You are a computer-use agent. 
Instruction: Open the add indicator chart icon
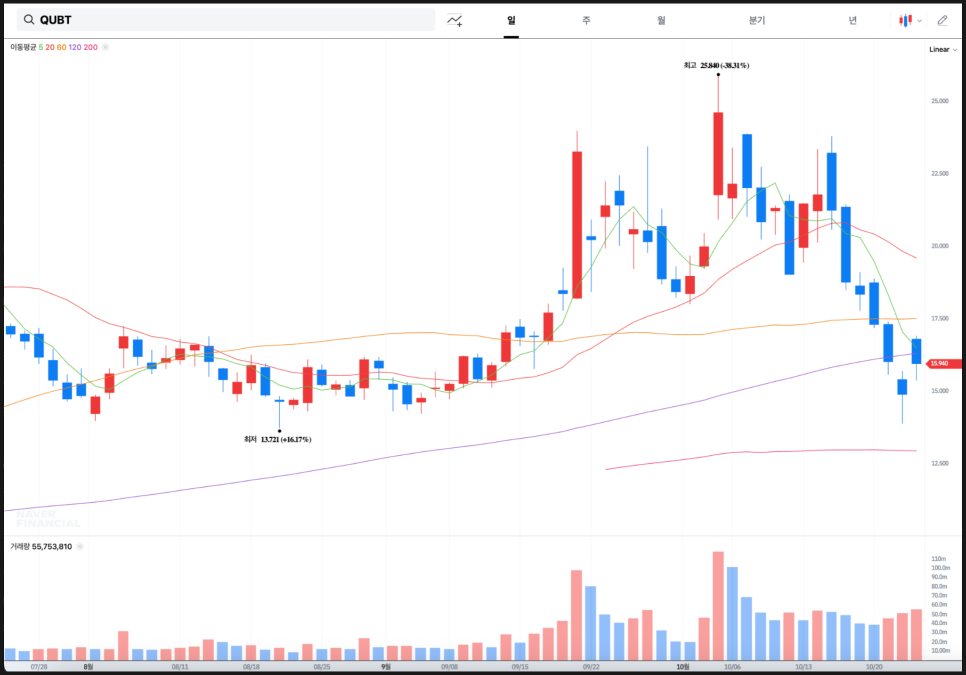[x=455, y=20]
